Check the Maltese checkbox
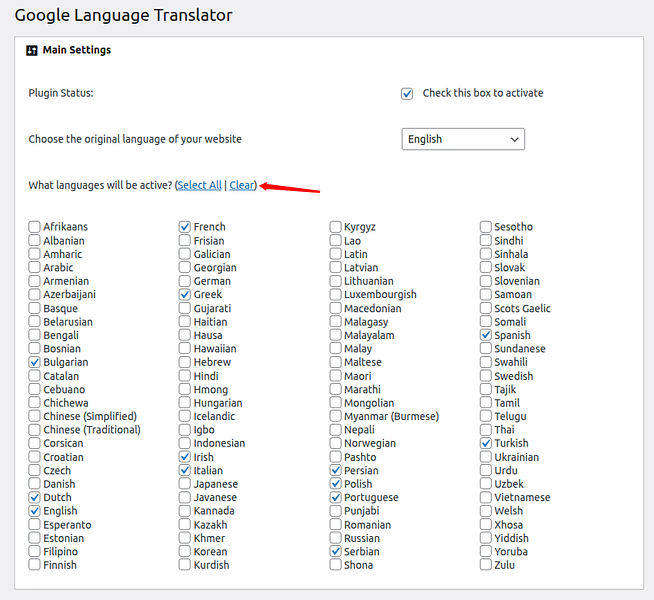 pyautogui.click(x=335, y=362)
